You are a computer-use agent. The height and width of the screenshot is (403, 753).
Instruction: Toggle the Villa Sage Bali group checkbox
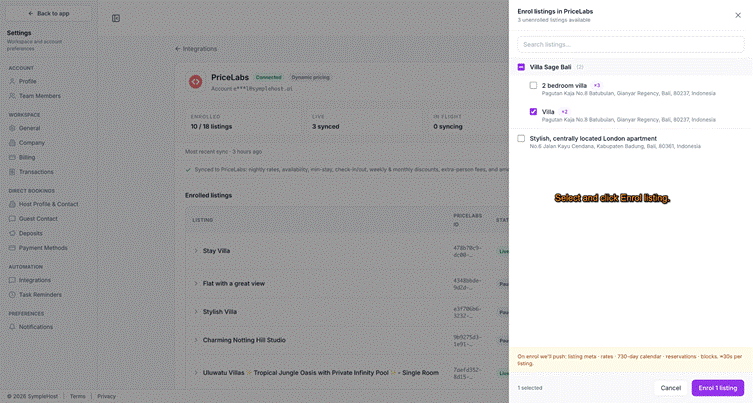click(x=521, y=67)
